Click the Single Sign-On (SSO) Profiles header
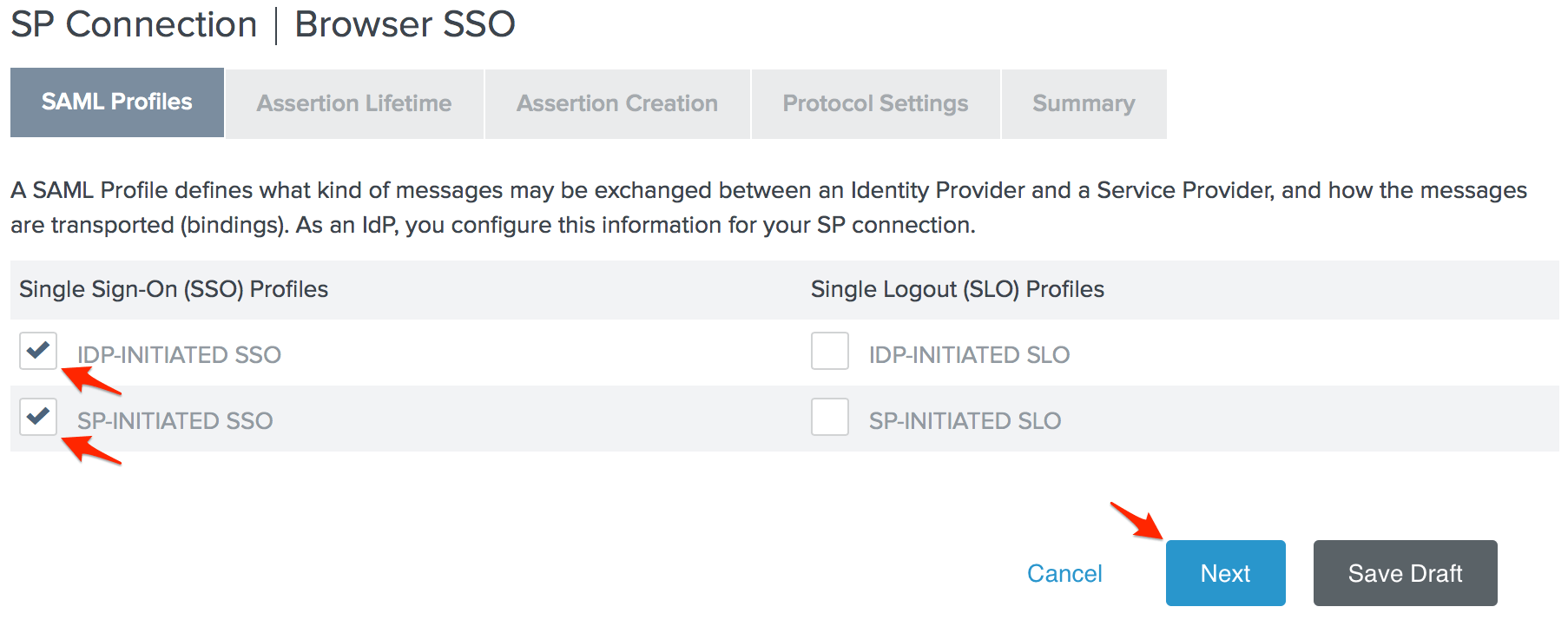Viewport: 1568px width, 620px height. [x=174, y=289]
